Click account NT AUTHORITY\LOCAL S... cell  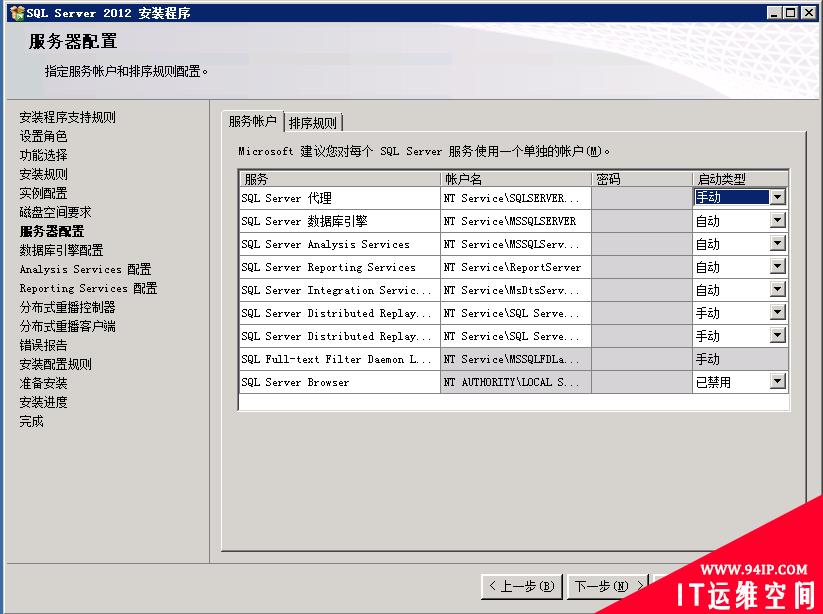tap(516, 382)
